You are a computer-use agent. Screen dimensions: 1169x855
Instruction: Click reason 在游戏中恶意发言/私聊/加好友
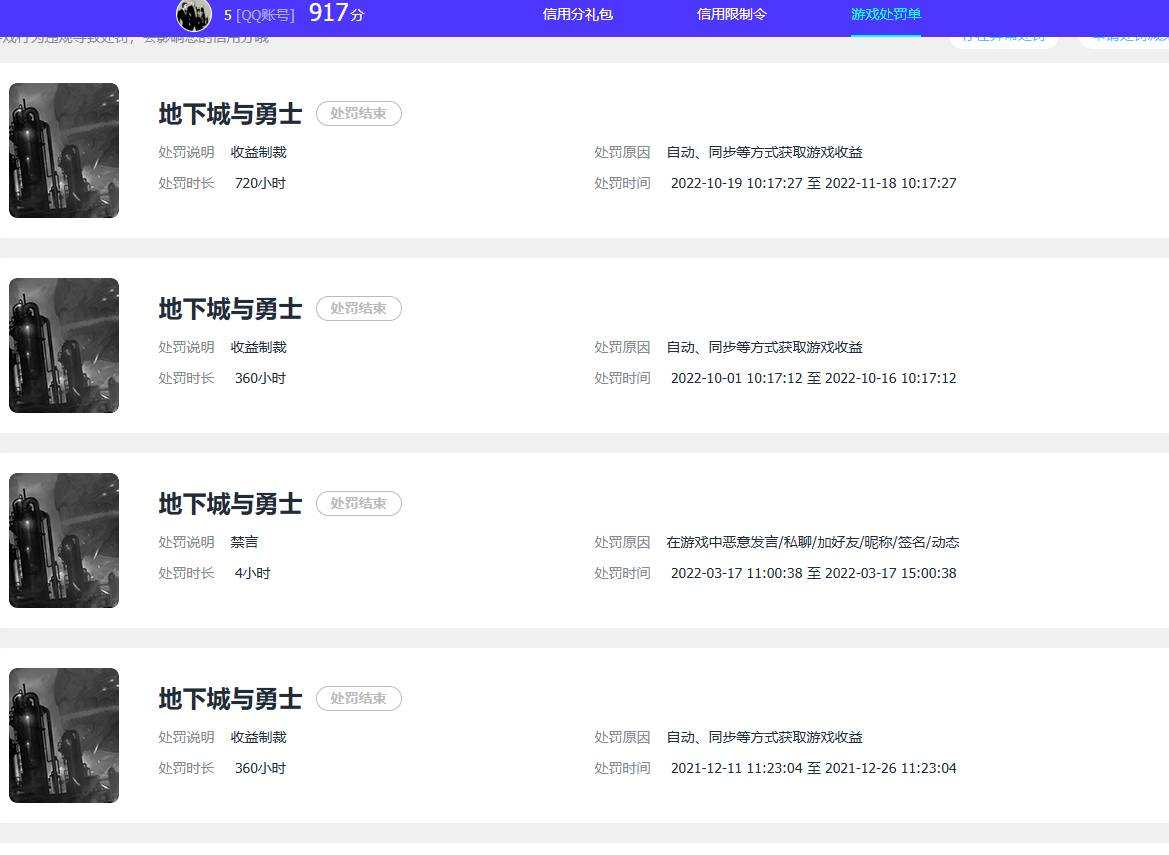813,542
